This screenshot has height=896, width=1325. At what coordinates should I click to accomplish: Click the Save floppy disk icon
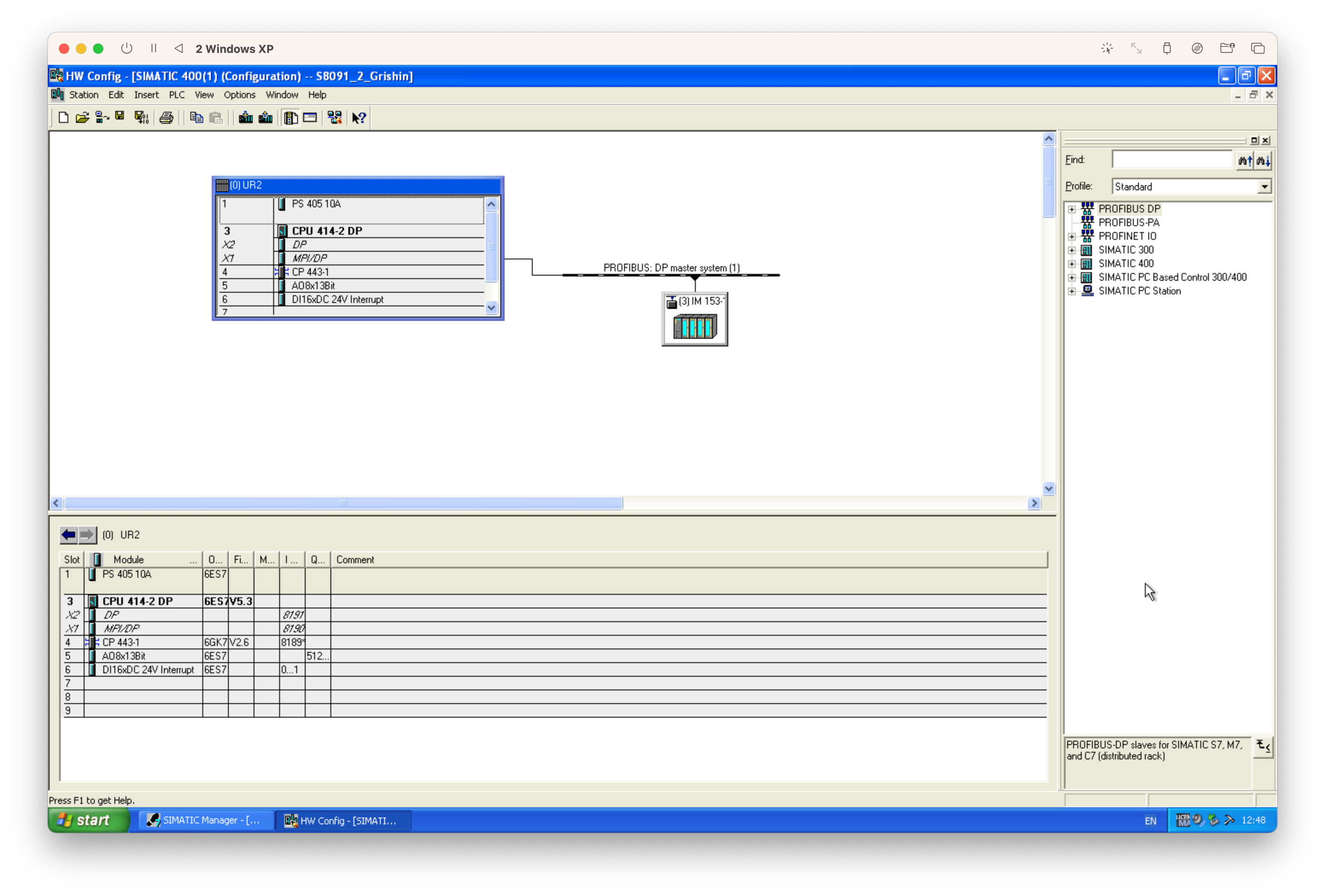coord(120,117)
